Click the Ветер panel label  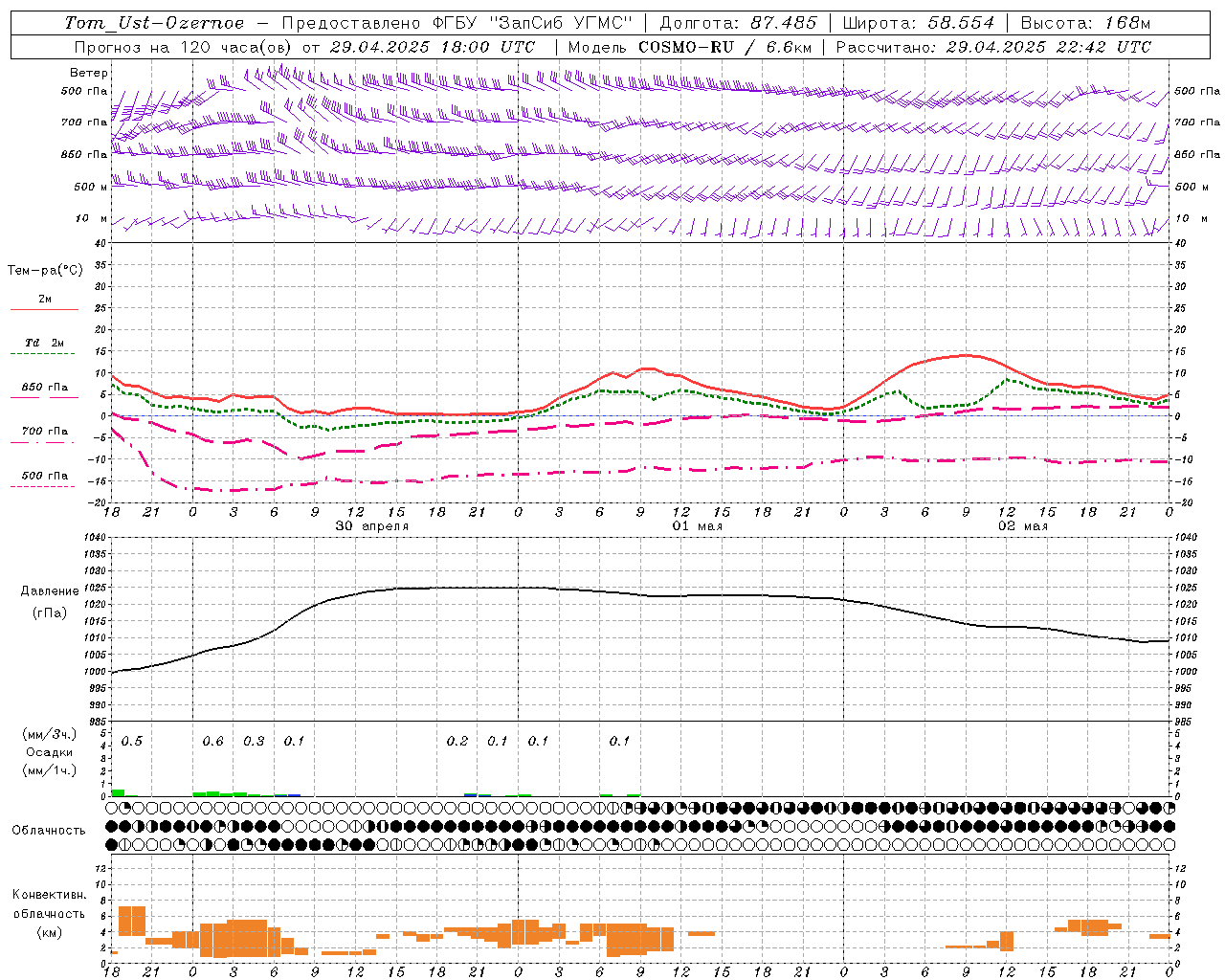pos(89,73)
